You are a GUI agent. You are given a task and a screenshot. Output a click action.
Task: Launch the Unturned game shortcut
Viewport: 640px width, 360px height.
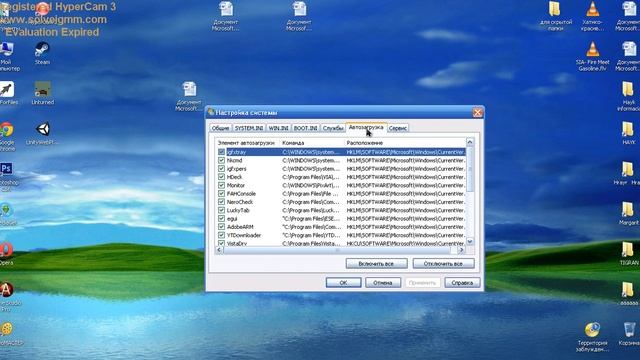point(42,93)
